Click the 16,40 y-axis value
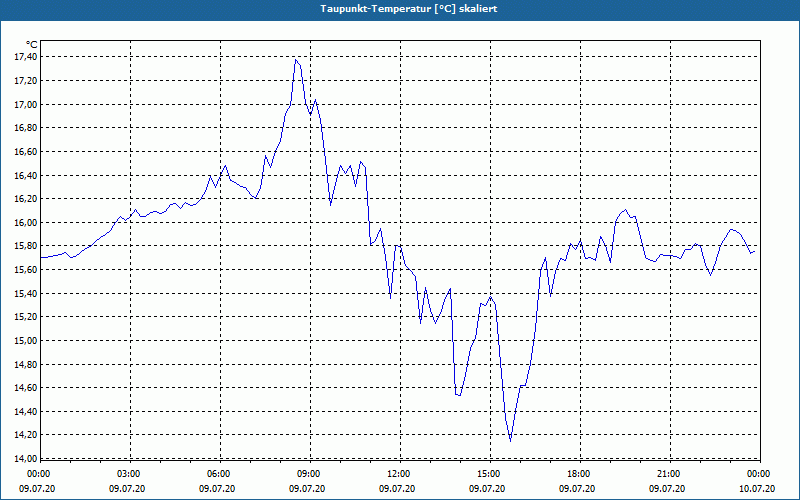This screenshot has height=500, width=800. point(26,176)
